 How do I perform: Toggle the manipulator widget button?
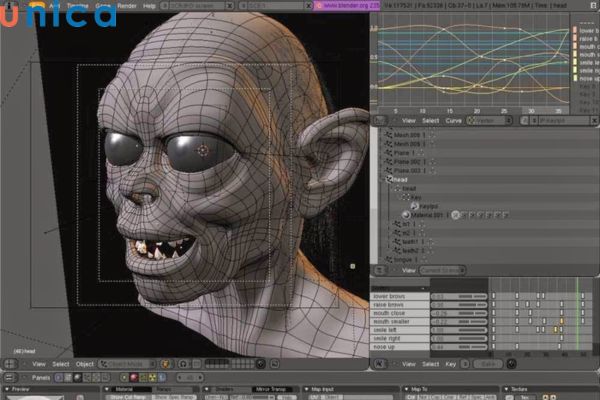196,364
